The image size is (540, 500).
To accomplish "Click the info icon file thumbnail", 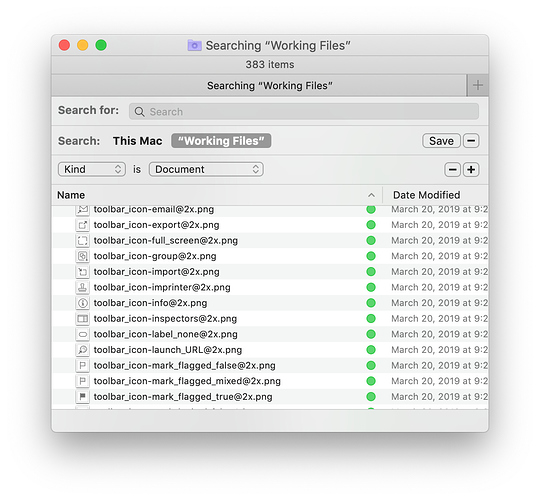I will pos(82,303).
